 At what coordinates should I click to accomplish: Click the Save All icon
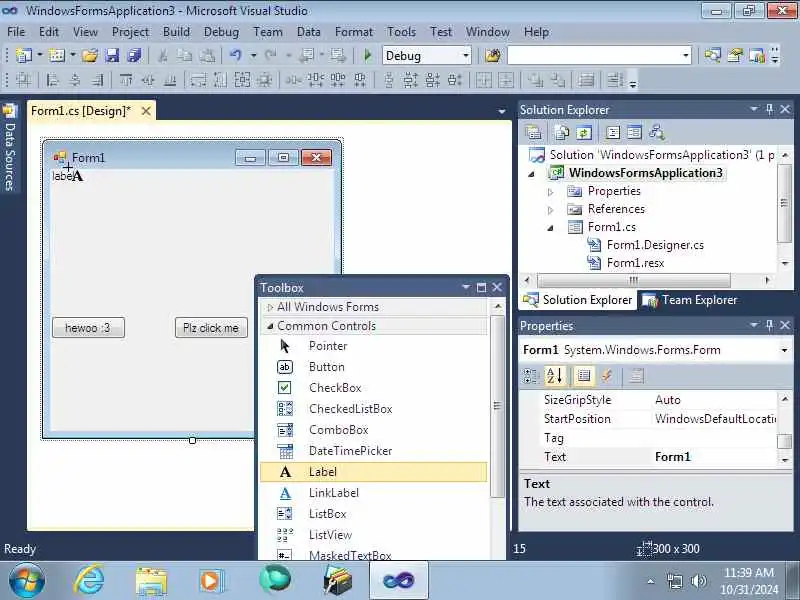(134, 55)
